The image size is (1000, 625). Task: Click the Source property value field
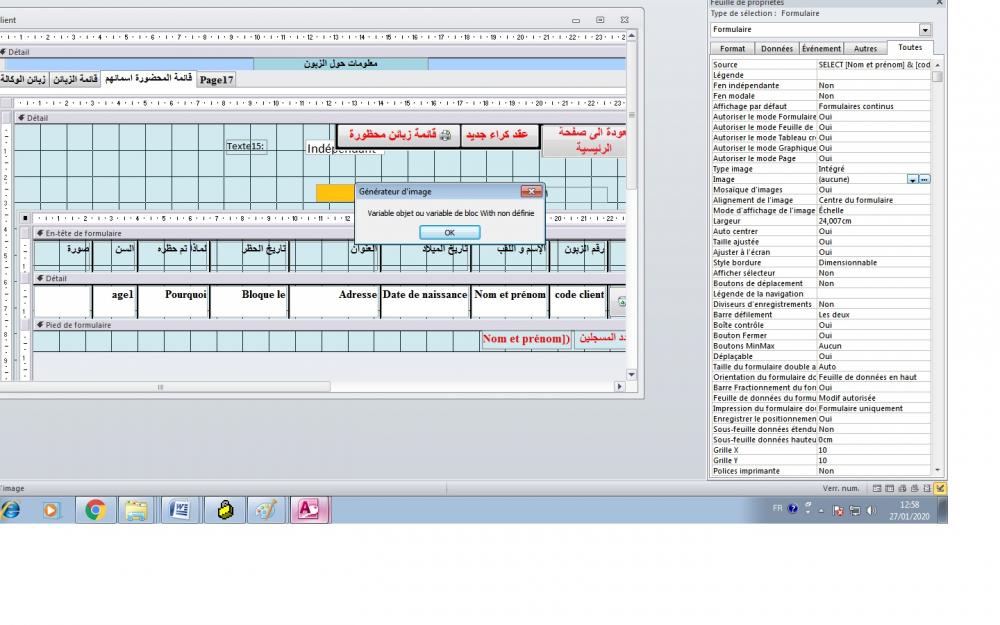click(x=874, y=65)
